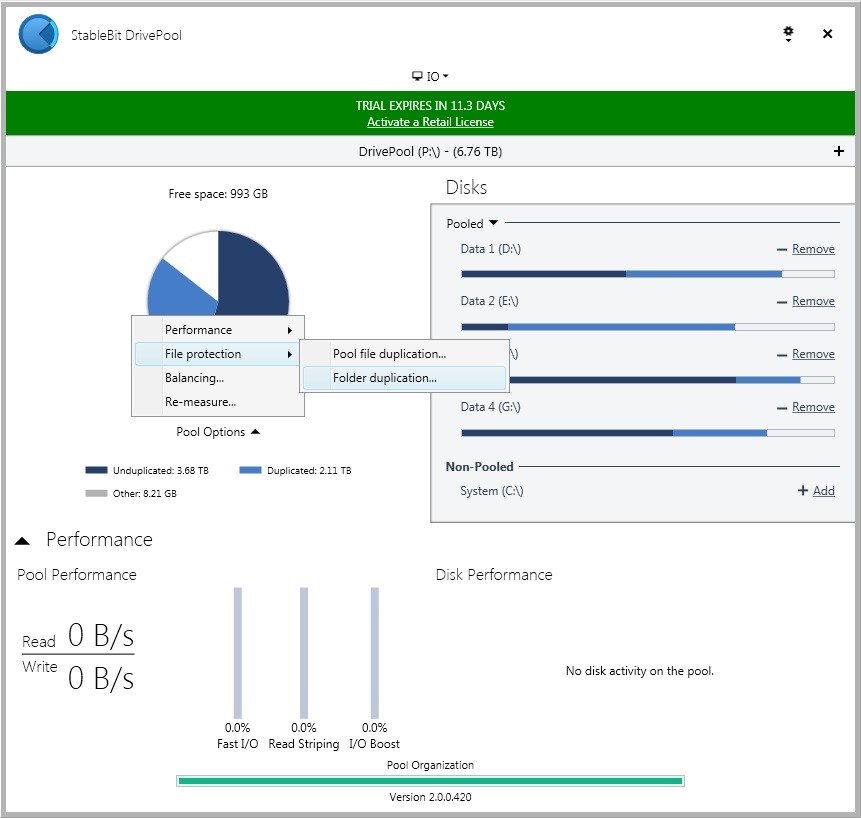This screenshot has width=861, height=818.
Task: Click the Unduplicated dark blue legend swatch
Action: [x=96, y=470]
